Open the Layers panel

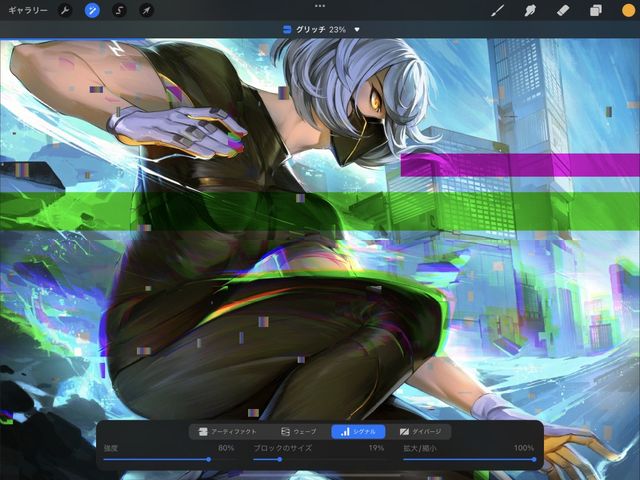(x=596, y=10)
